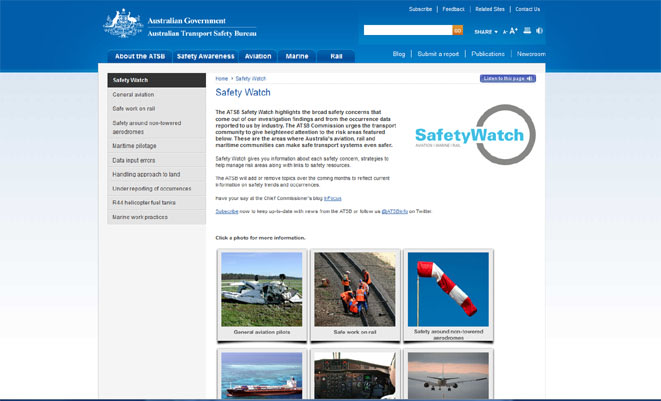This screenshot has height=401, width=661.
Task: Click the speaker audio icon in the header
Action: click(x=539, y=30)
